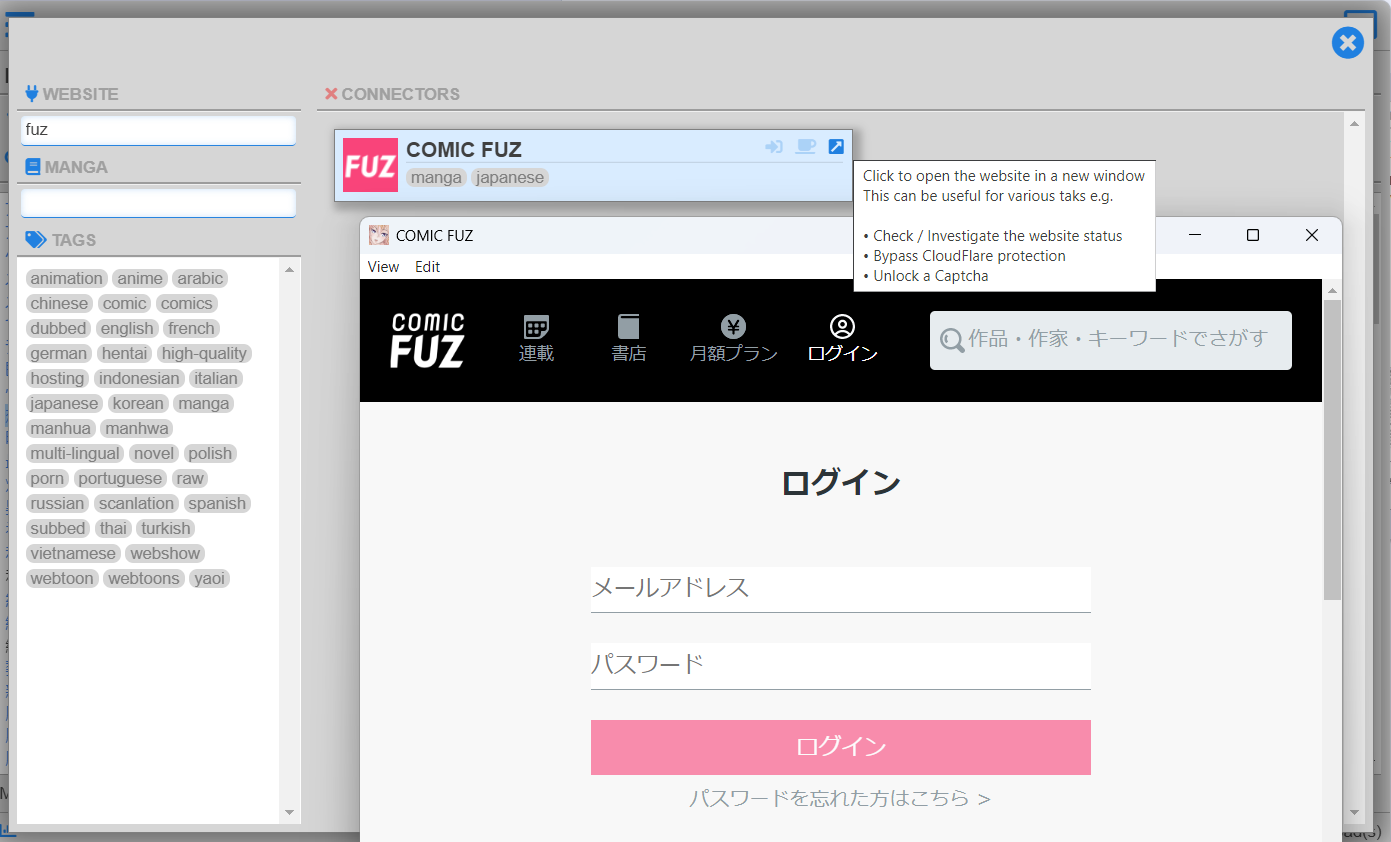Image resolution: width=1391 pixels, height=842 pixels.
Task: Select the portuguese tag
Action: pyautogui.click(x=120, y=478)
